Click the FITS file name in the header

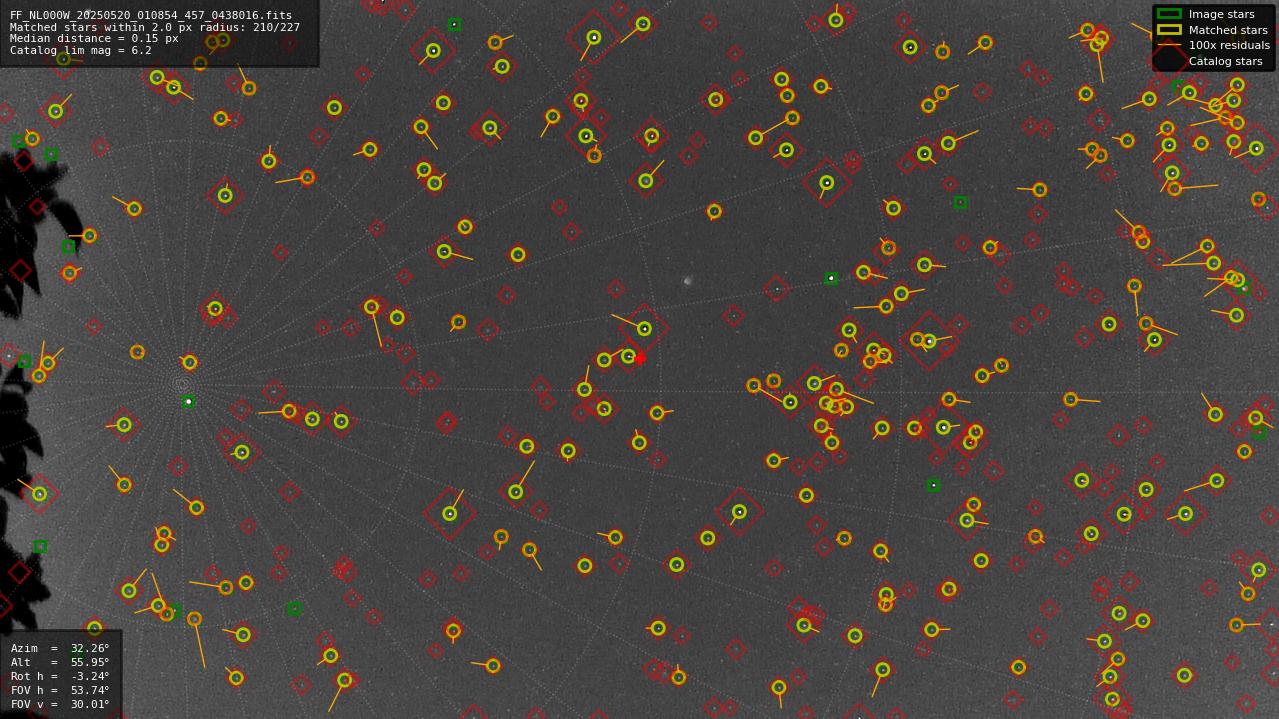(x=151, y=16)
